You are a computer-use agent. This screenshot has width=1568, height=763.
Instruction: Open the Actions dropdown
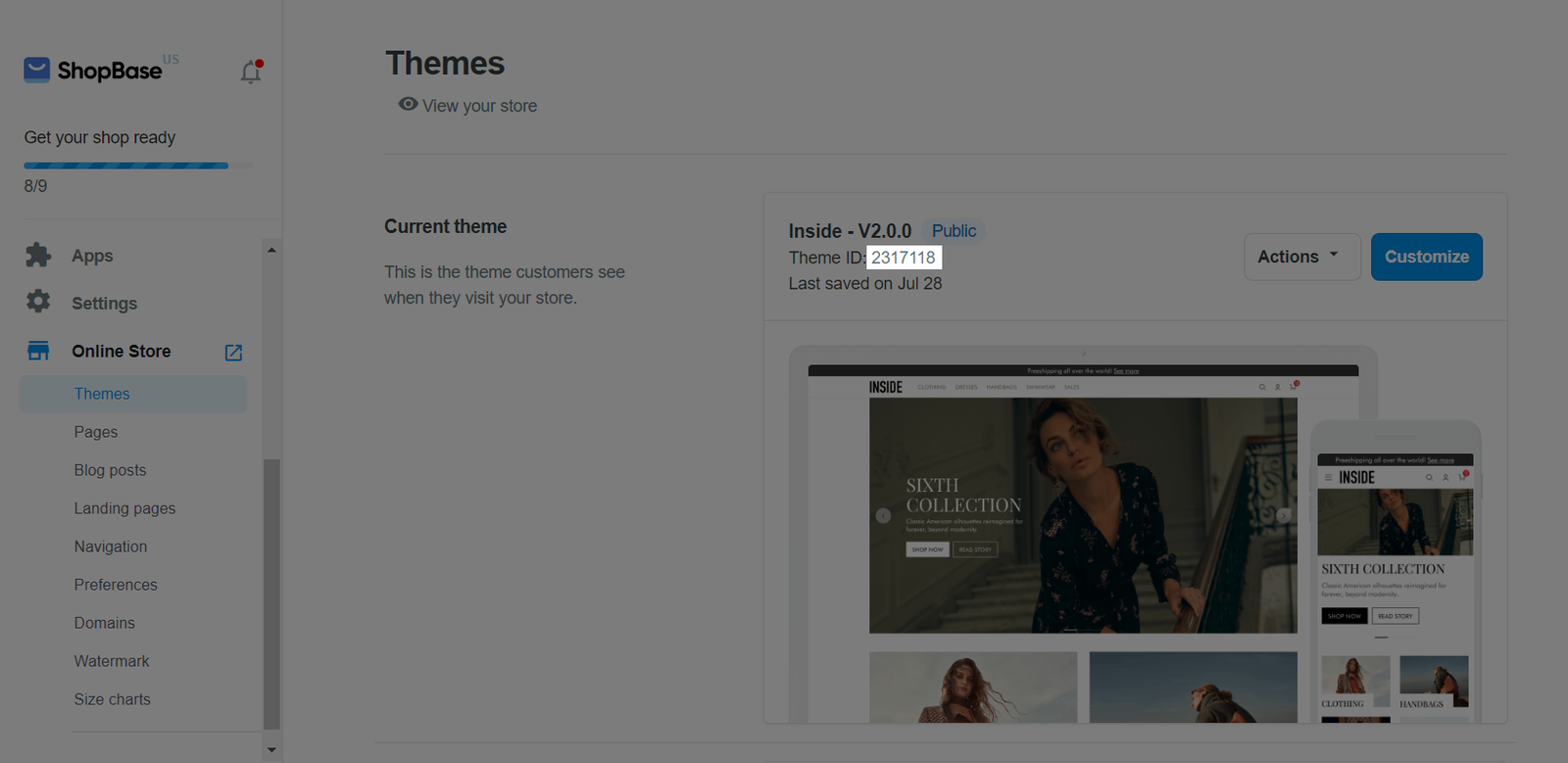pyautogui.click(x=1301, y=257)
